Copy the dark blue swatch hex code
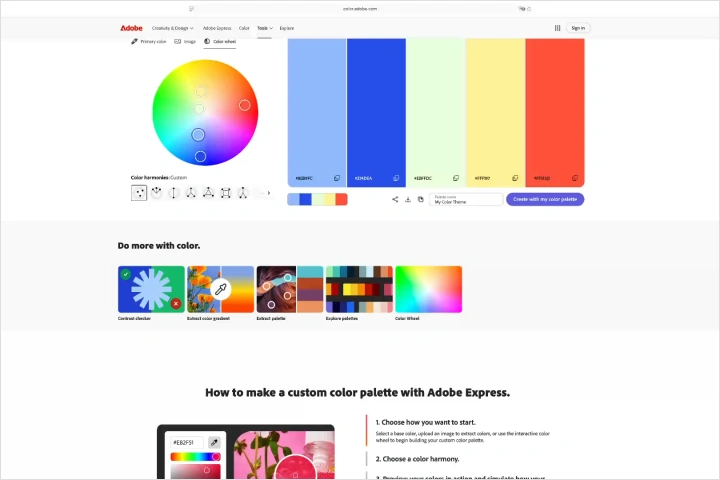This screenshot has height=480, width=720. click(396, 178)
